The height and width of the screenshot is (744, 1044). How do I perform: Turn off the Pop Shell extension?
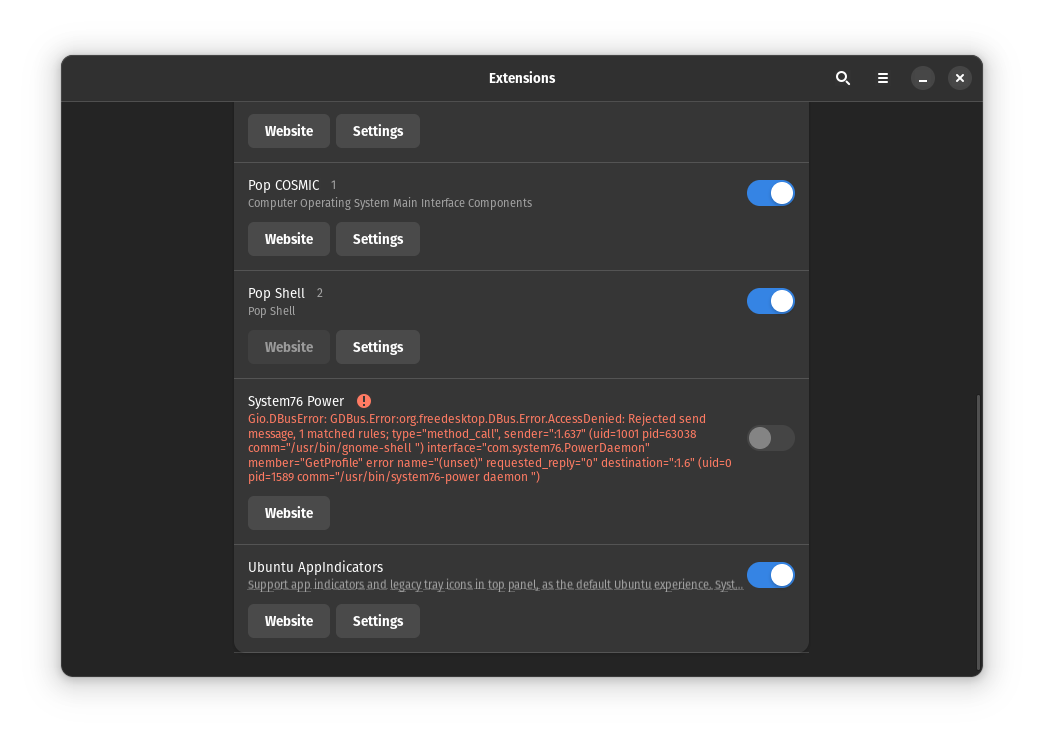point(771,300)
